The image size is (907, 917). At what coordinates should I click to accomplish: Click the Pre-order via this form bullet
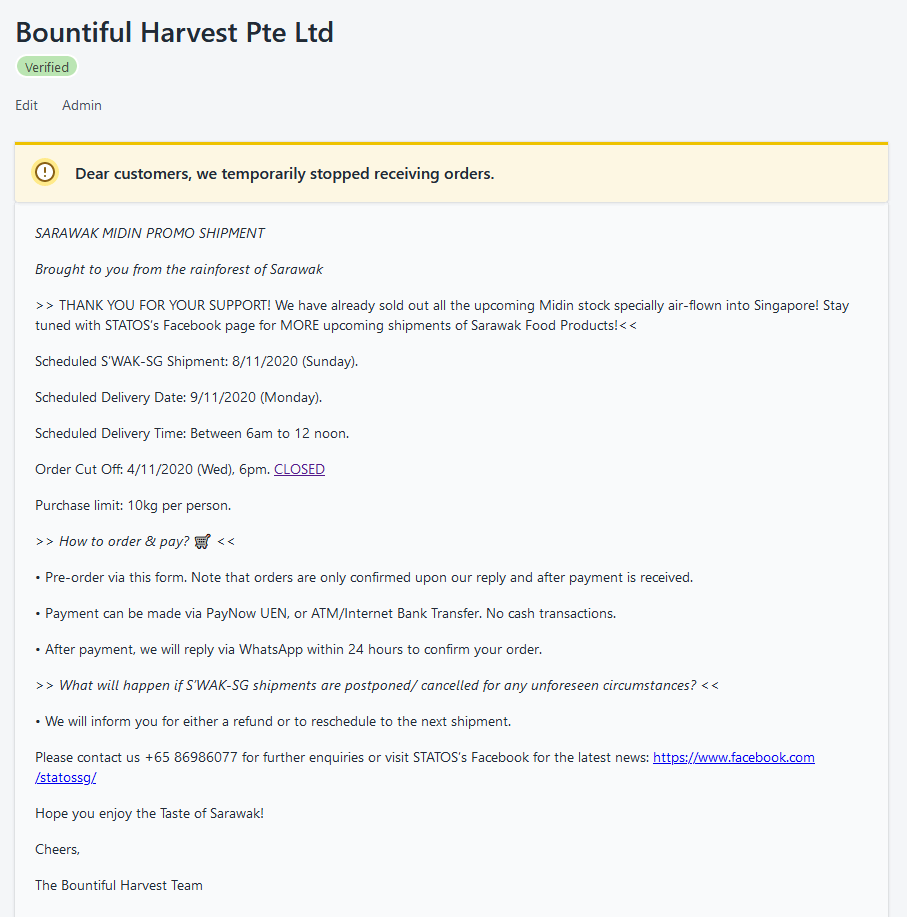click(x=364, y=578)
